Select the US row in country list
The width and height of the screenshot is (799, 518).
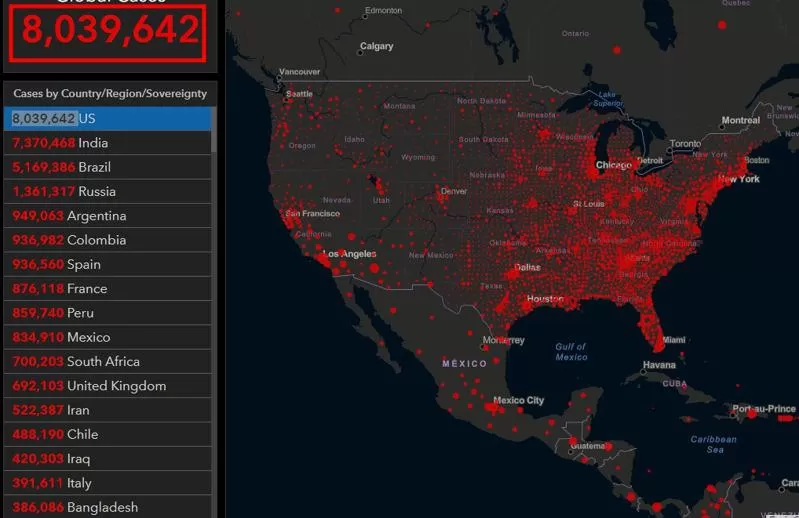click(x=108, y=119)
